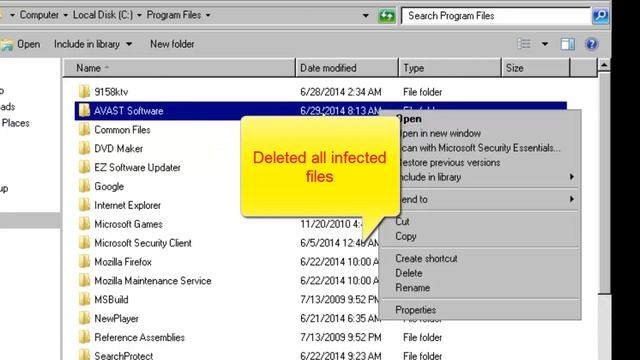The image size is (640, 360).
Task: Sort by the Date modified column header
Action: (x=347, y=68)
